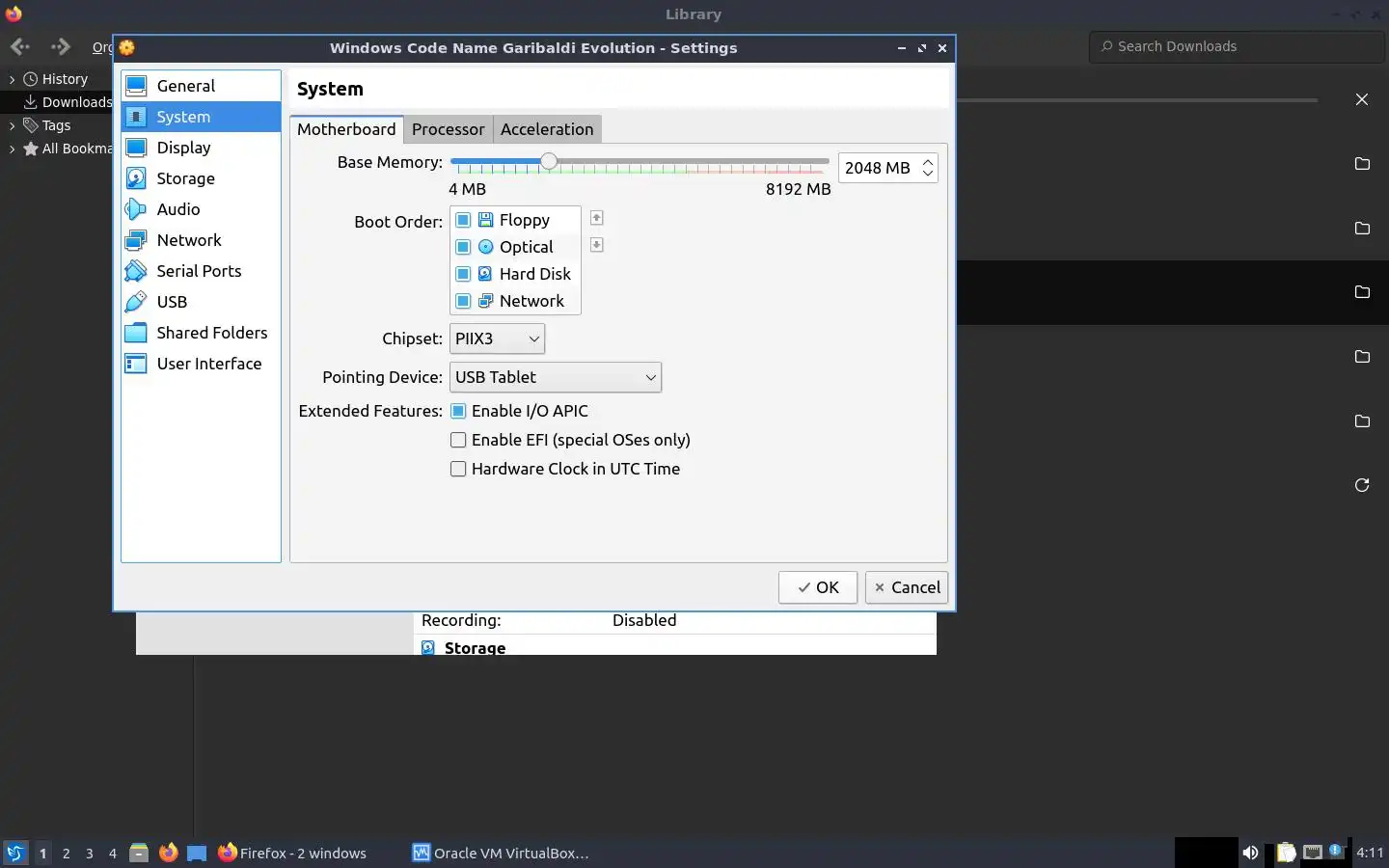Toggle the Network boot device checkbox
This screenshot has width=1389, height=868.
463,301
